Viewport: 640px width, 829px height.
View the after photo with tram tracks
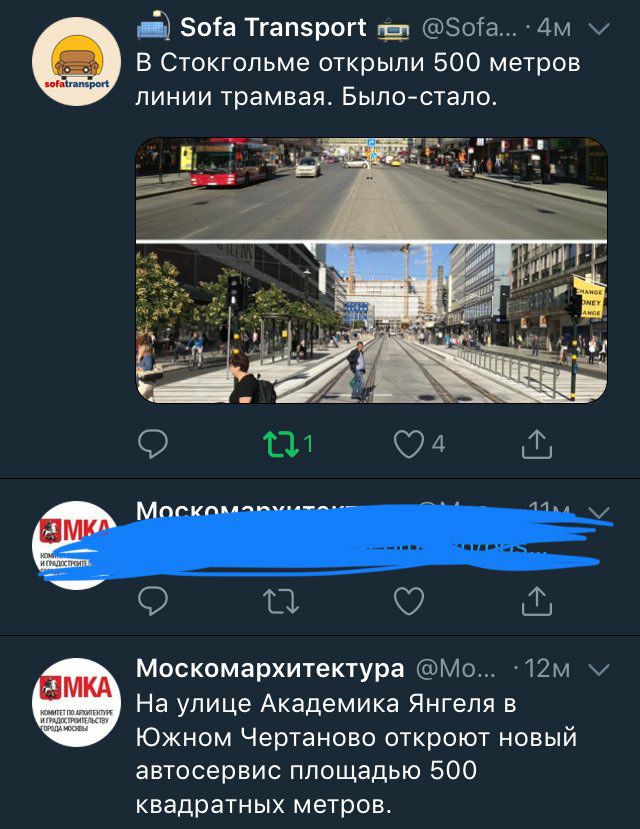pyautogui.click(x=372, y=323)
